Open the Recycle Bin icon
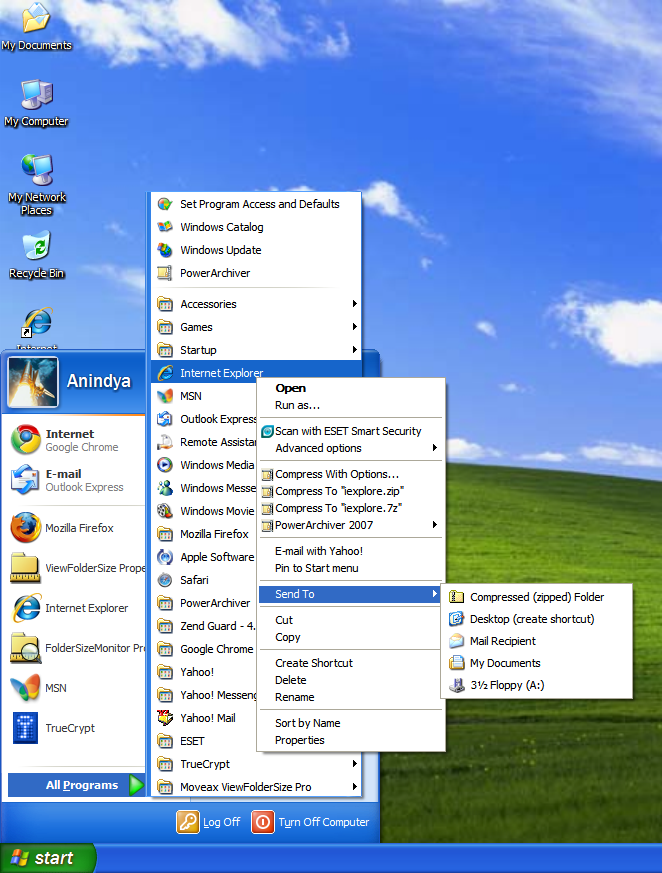This screenshot has height=873, width=662. pos(37,256)
